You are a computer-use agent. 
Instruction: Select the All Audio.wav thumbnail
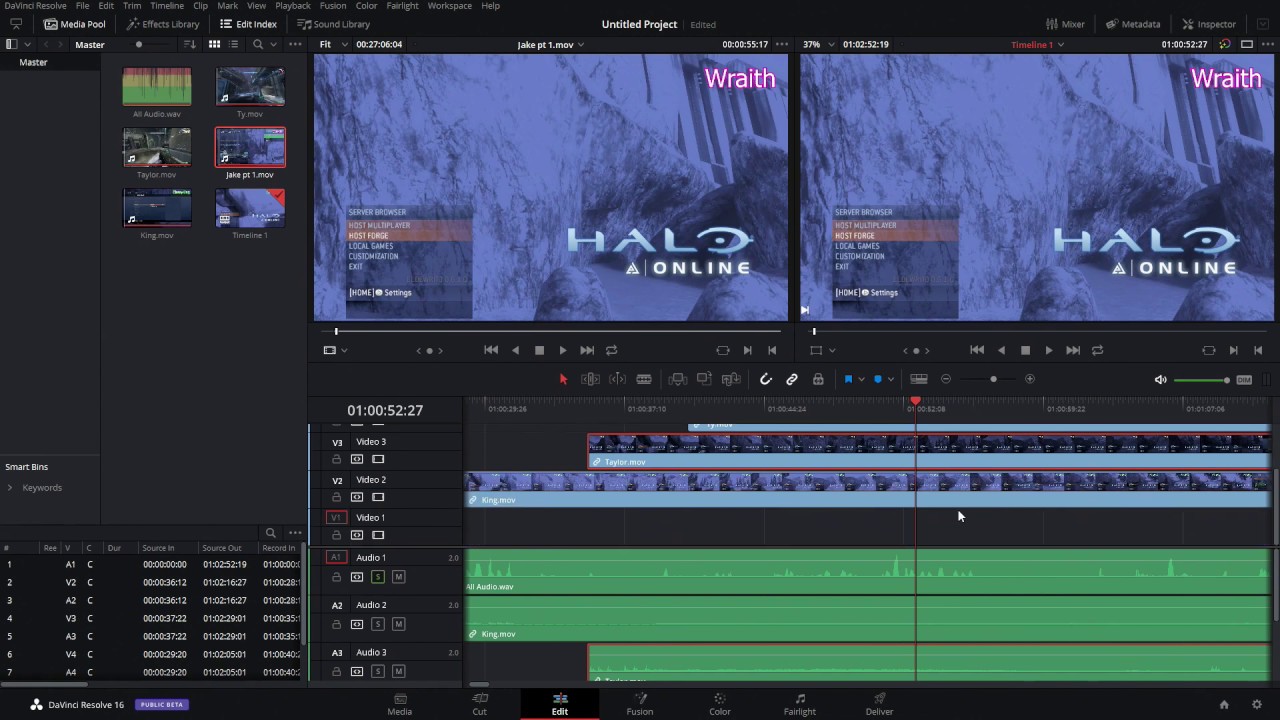click(x=157, y=87)
